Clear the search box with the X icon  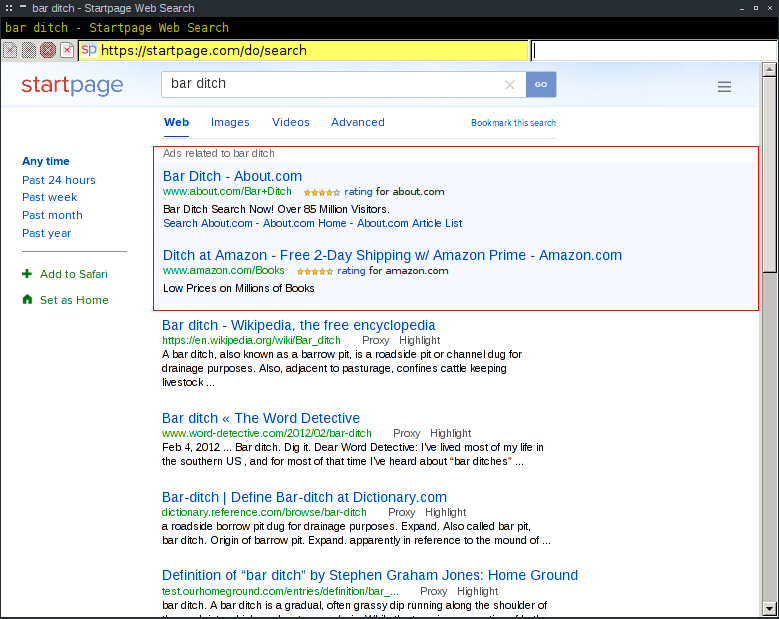point(509,85)
